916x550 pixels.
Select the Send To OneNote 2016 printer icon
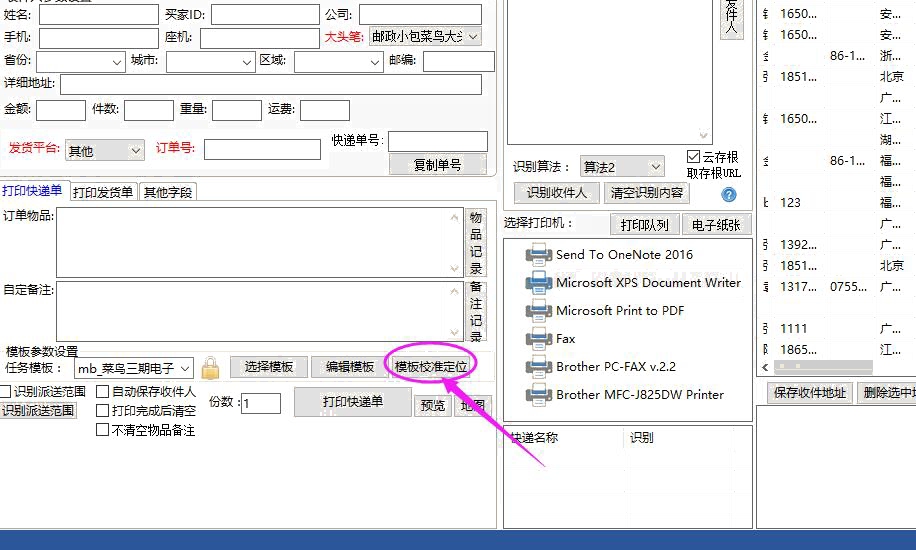540,255
